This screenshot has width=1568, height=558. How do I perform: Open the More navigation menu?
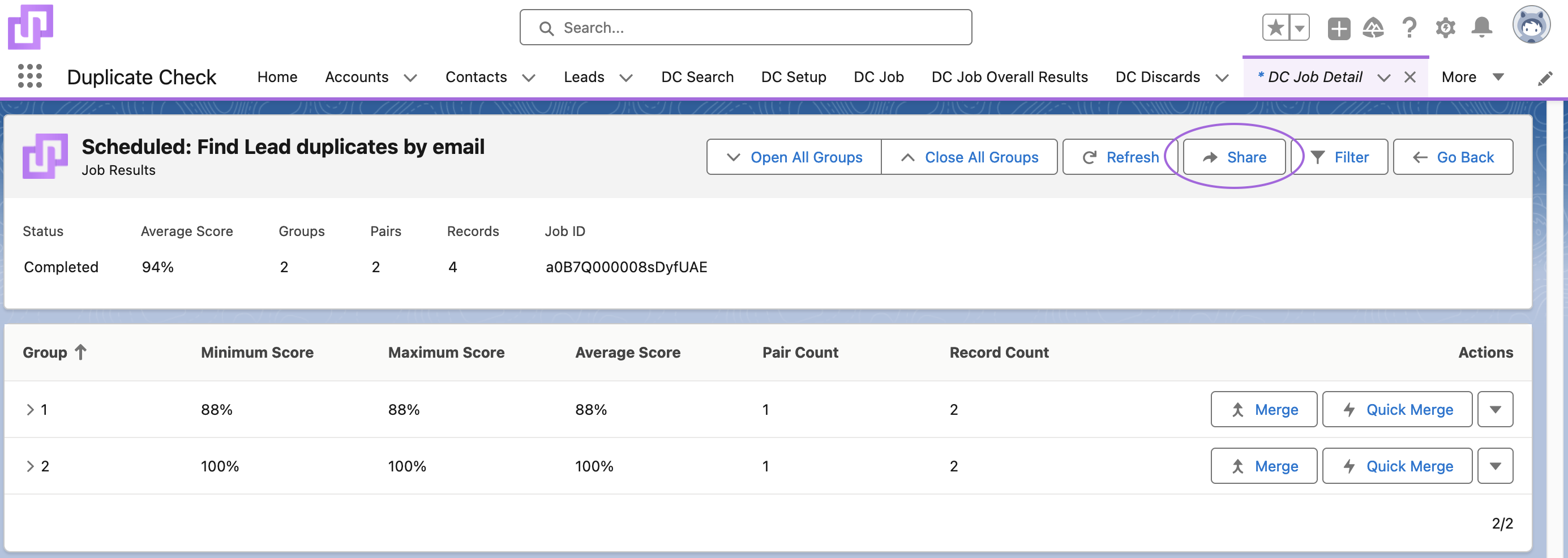tap(1472, 78)
